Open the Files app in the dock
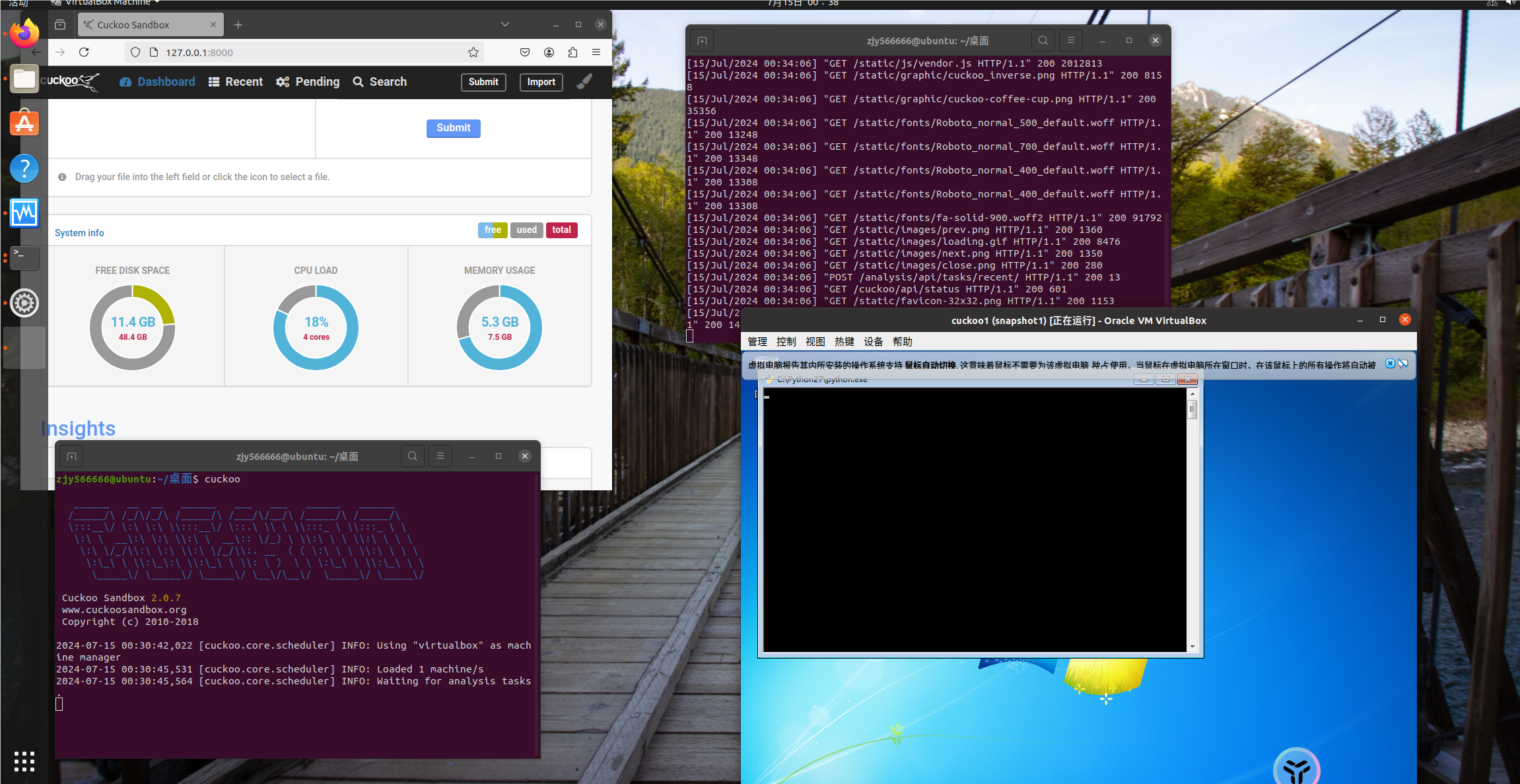This screenshot has width=1520, height=784. [24, 79]
